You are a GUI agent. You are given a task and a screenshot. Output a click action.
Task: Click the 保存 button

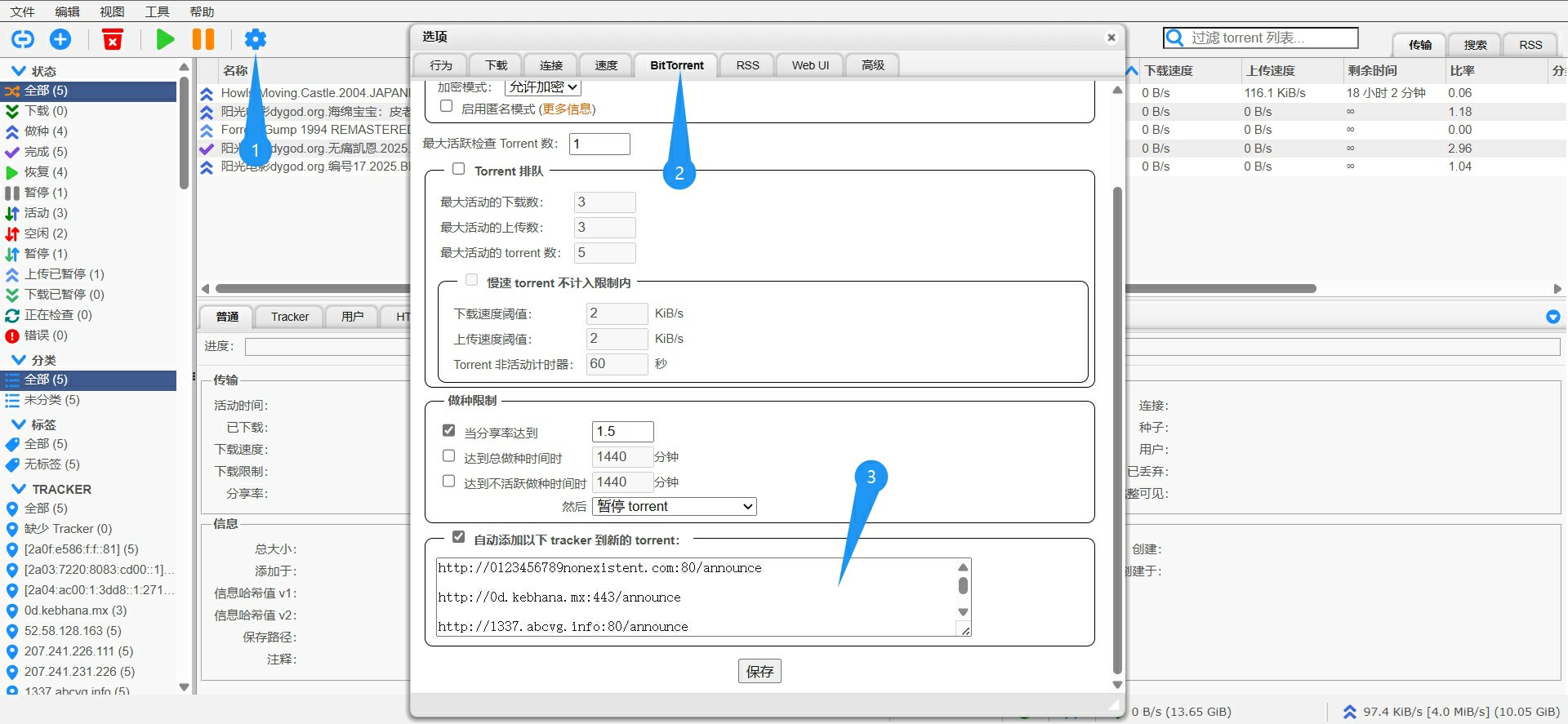[x=759, y=671]
